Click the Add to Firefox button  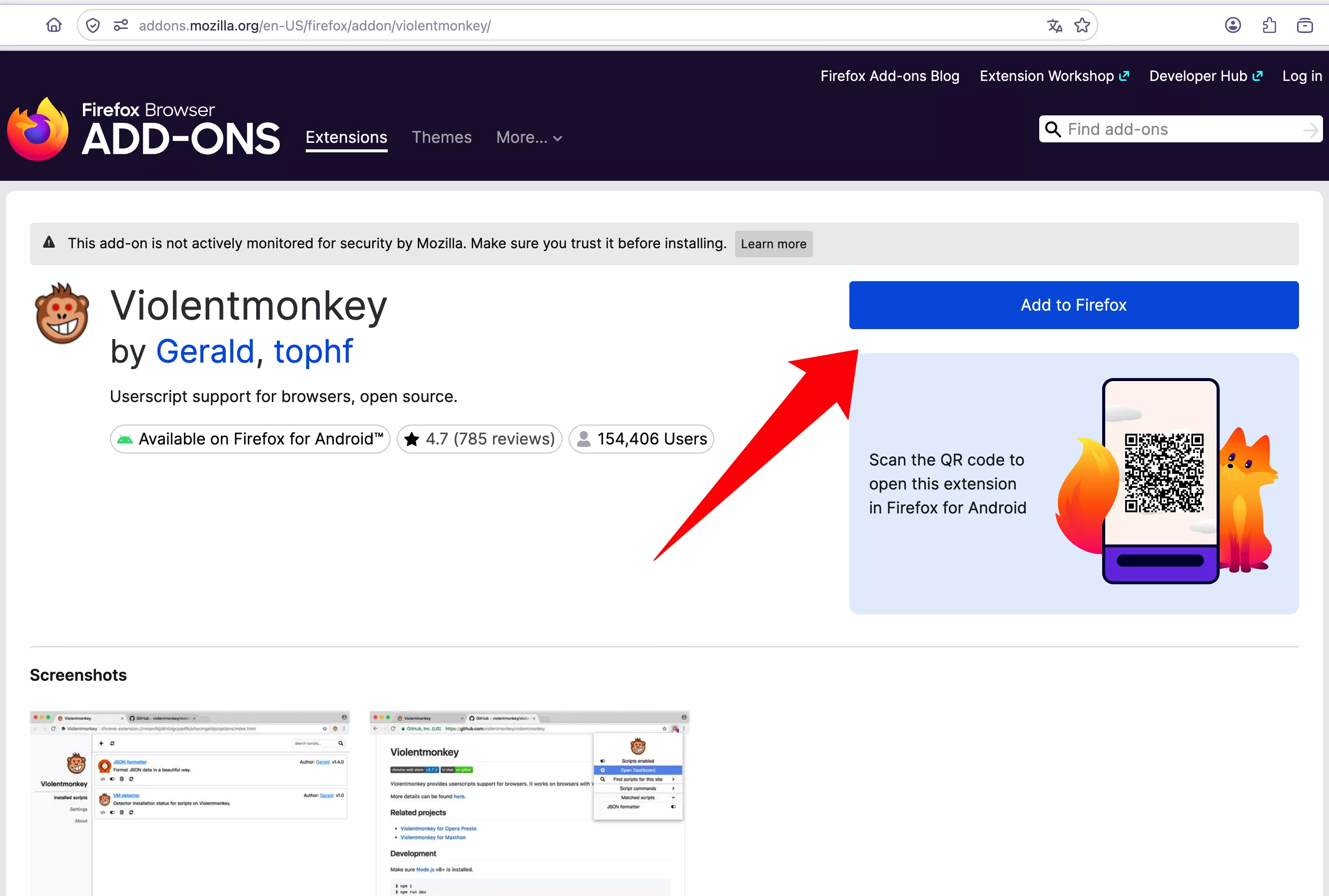tap(1074, 305)
